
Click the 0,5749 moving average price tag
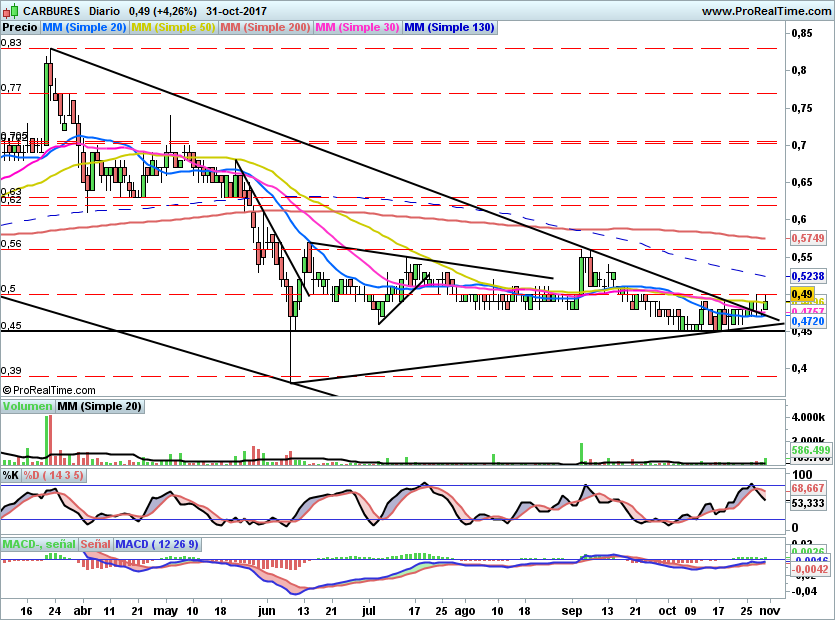(x=806, y=239)
